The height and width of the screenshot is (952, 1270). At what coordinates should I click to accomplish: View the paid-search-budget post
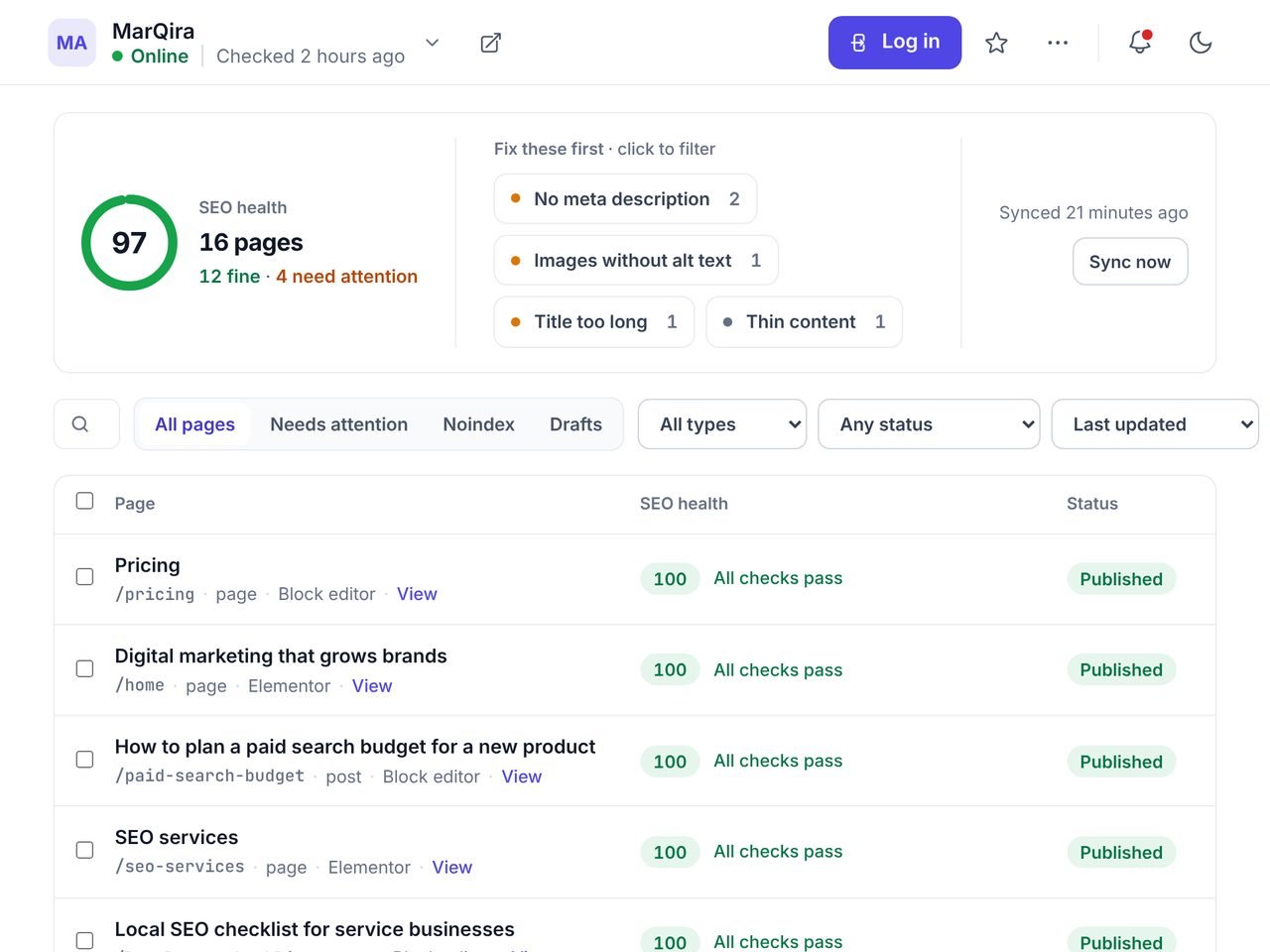522,776
